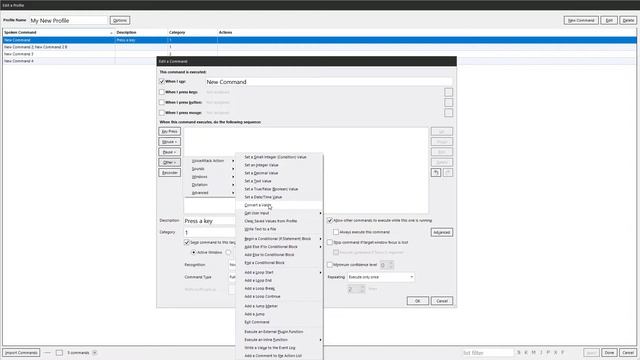
Task: Click OK in the Edit a Command dialog
Action: point(418,301)
